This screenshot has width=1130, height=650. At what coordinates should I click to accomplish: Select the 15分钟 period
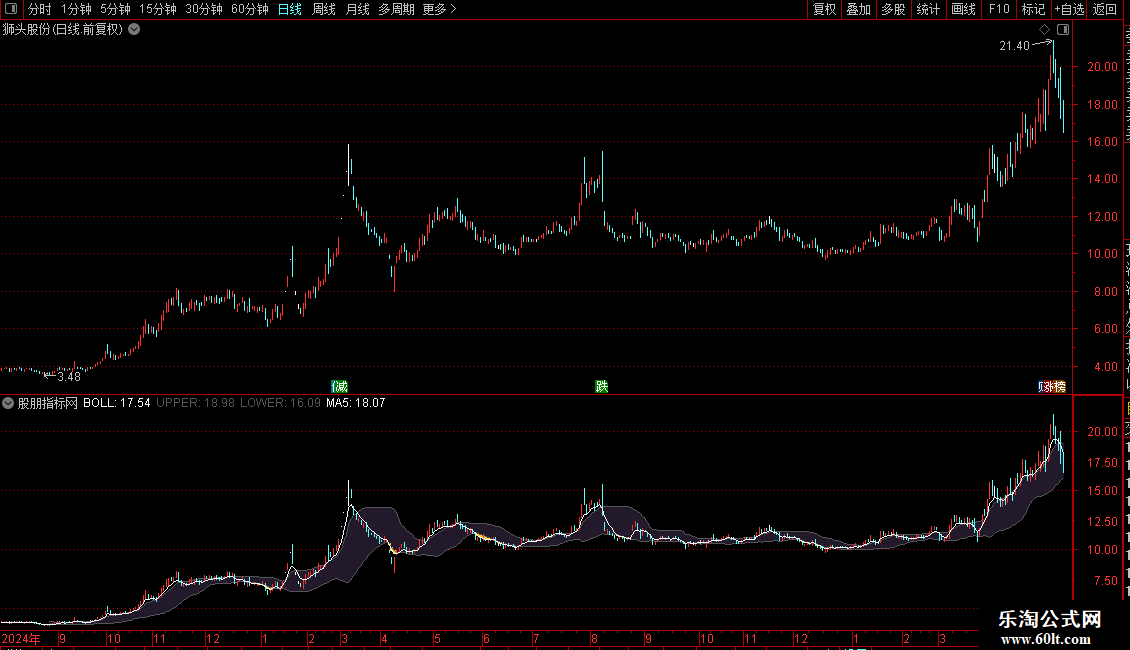(x=158, y=9)
